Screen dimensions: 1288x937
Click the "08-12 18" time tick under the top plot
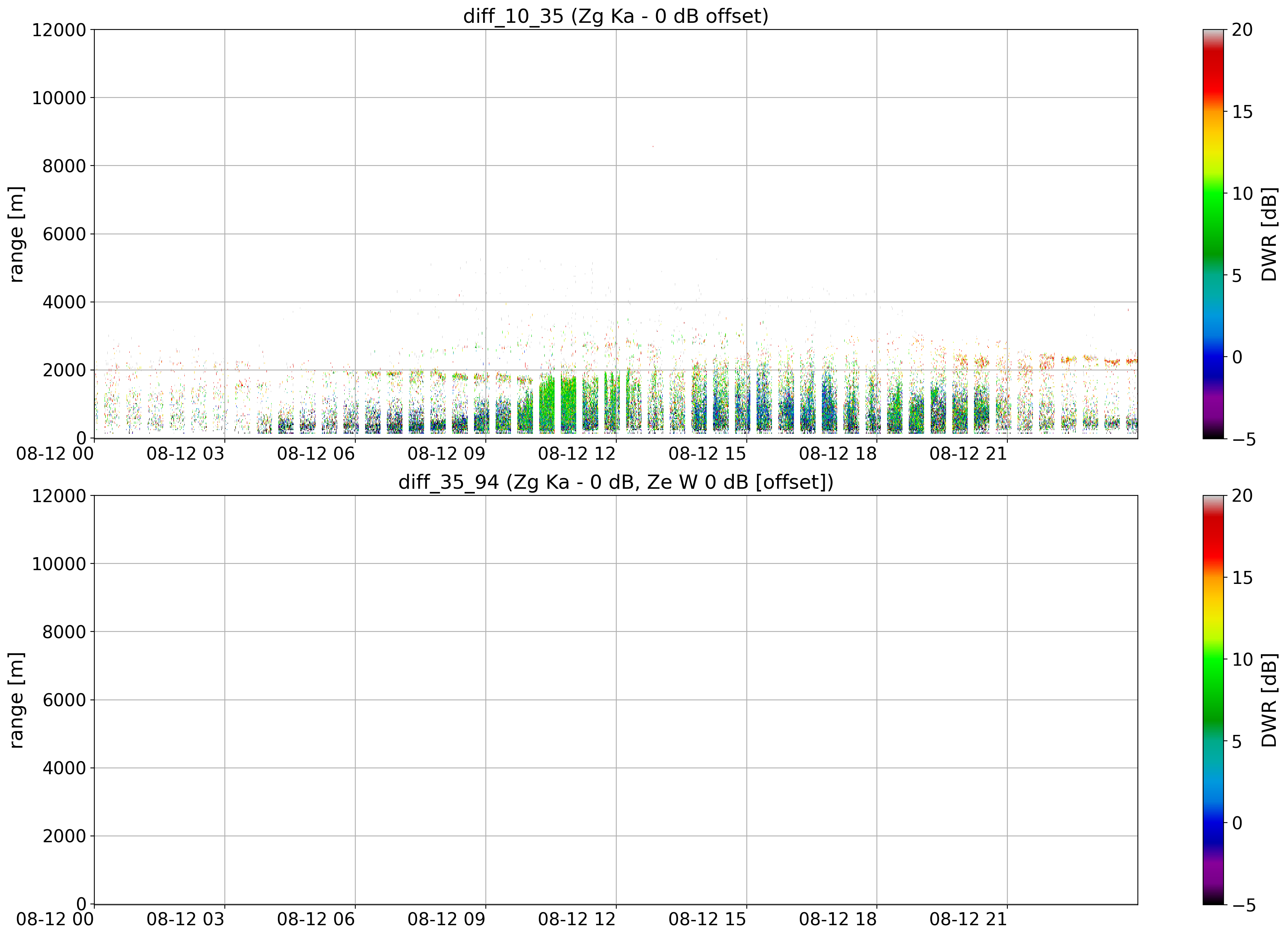(x=838, y=454)
